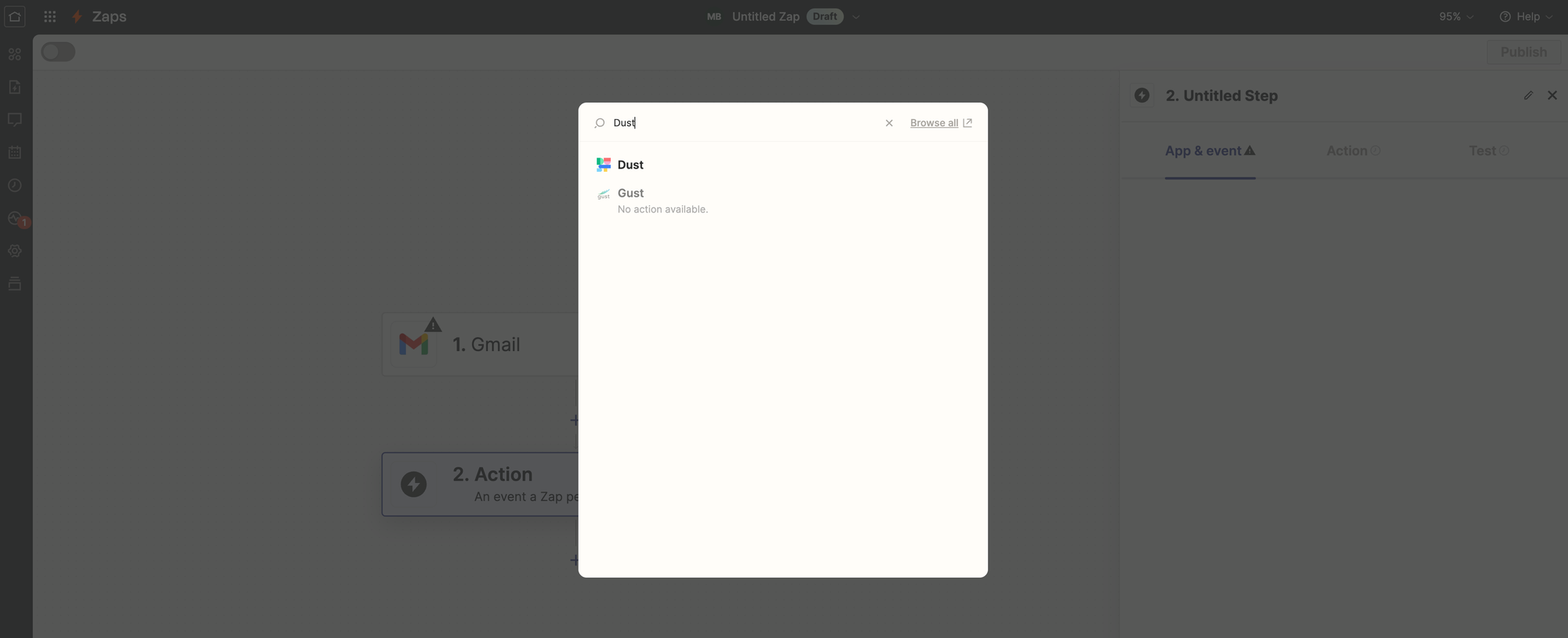Open the apps grid launcher
The image size is (1568, 638).
click(49, 16)
